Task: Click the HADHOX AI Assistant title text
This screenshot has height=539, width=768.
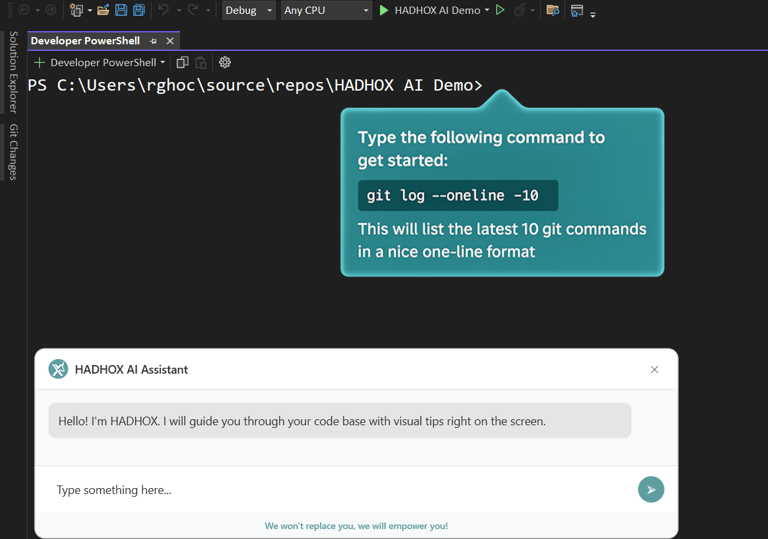Action: coord(131,369)
